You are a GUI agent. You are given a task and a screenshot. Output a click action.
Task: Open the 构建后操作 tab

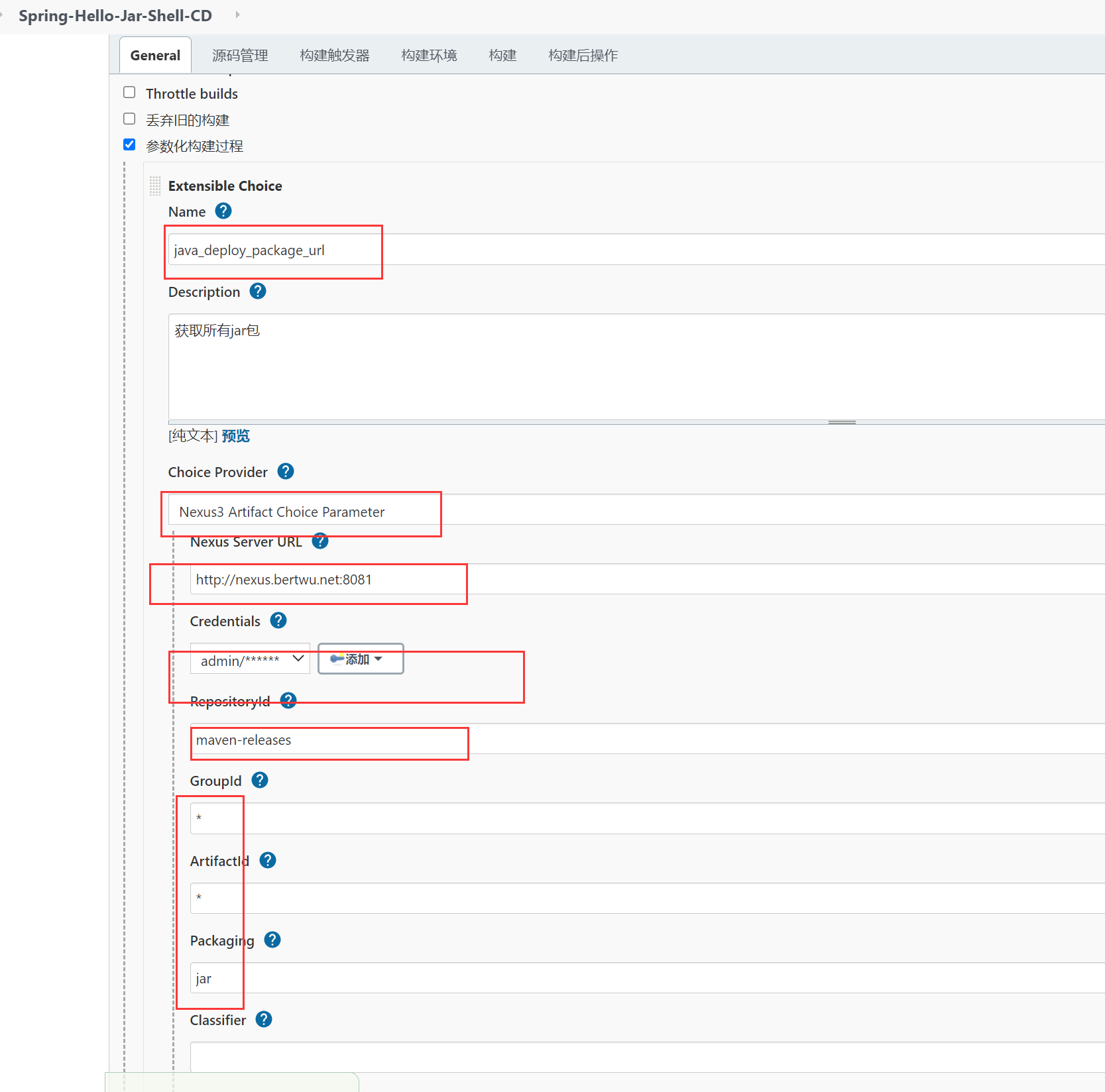coord(583,55)
